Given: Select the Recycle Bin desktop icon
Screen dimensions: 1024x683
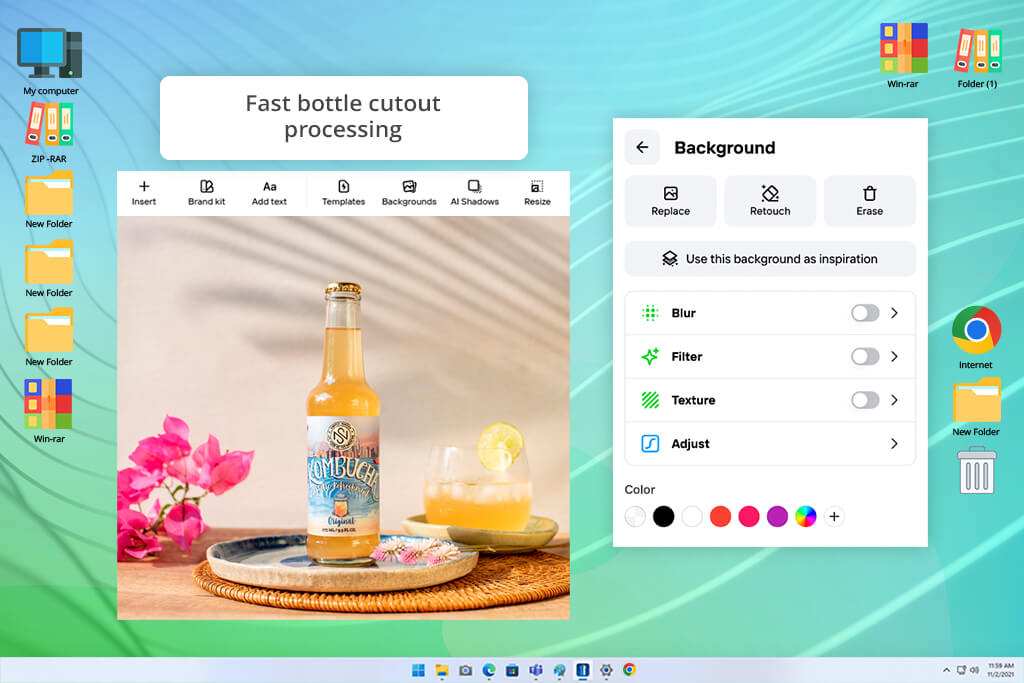Looking at the screenshot, I should tap(977, 470).
